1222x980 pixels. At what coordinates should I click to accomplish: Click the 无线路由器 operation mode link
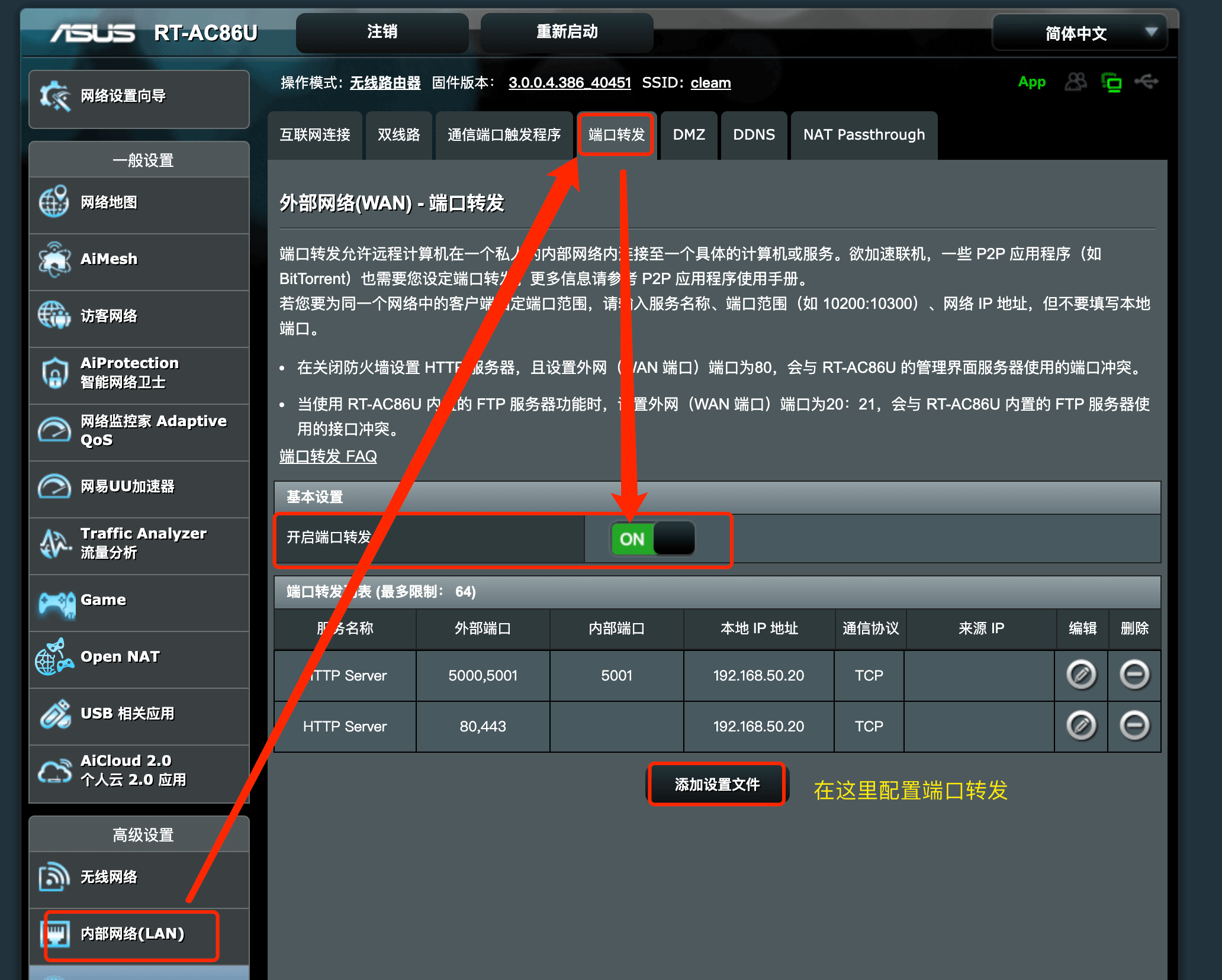coord(385,83)
